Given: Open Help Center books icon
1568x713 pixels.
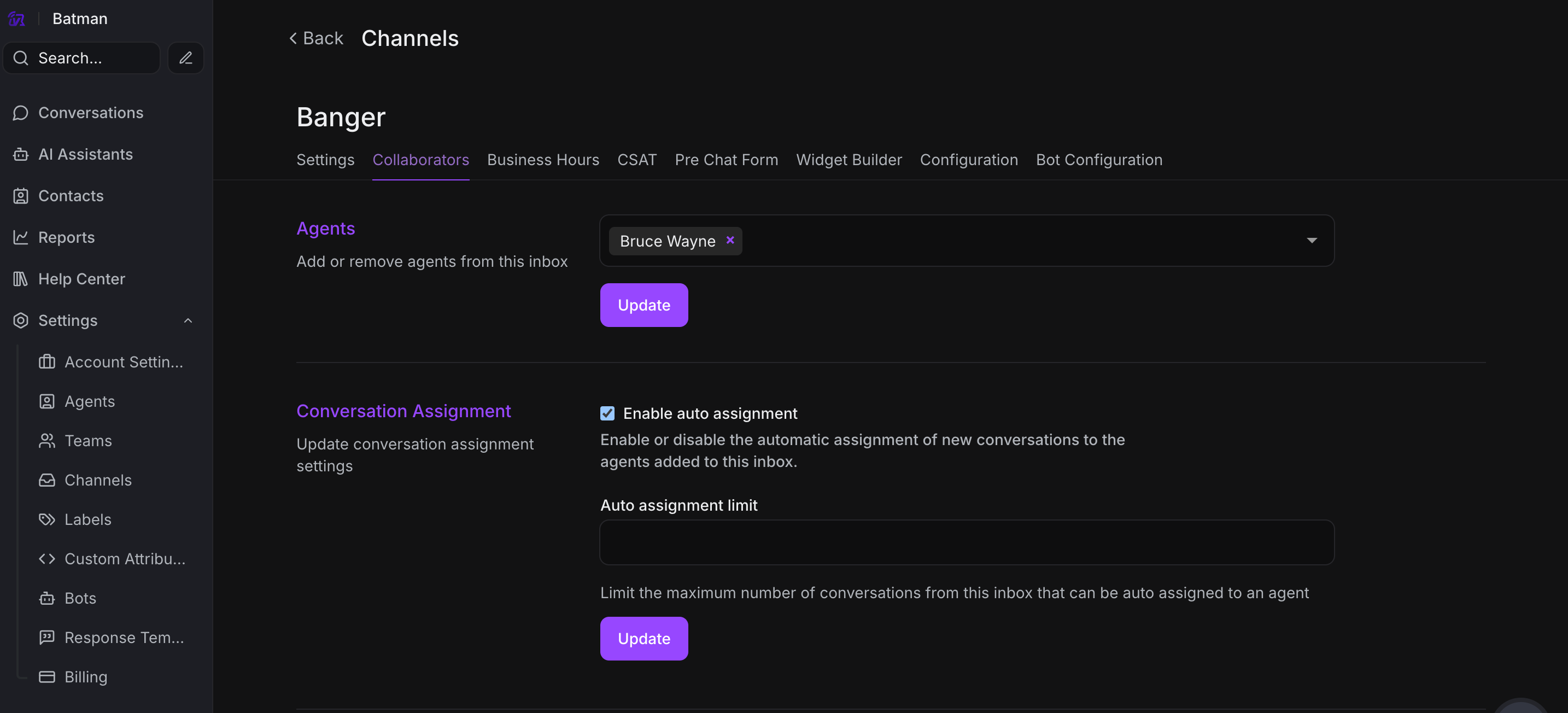Looking at the screenshot, I should coord(21,279).
